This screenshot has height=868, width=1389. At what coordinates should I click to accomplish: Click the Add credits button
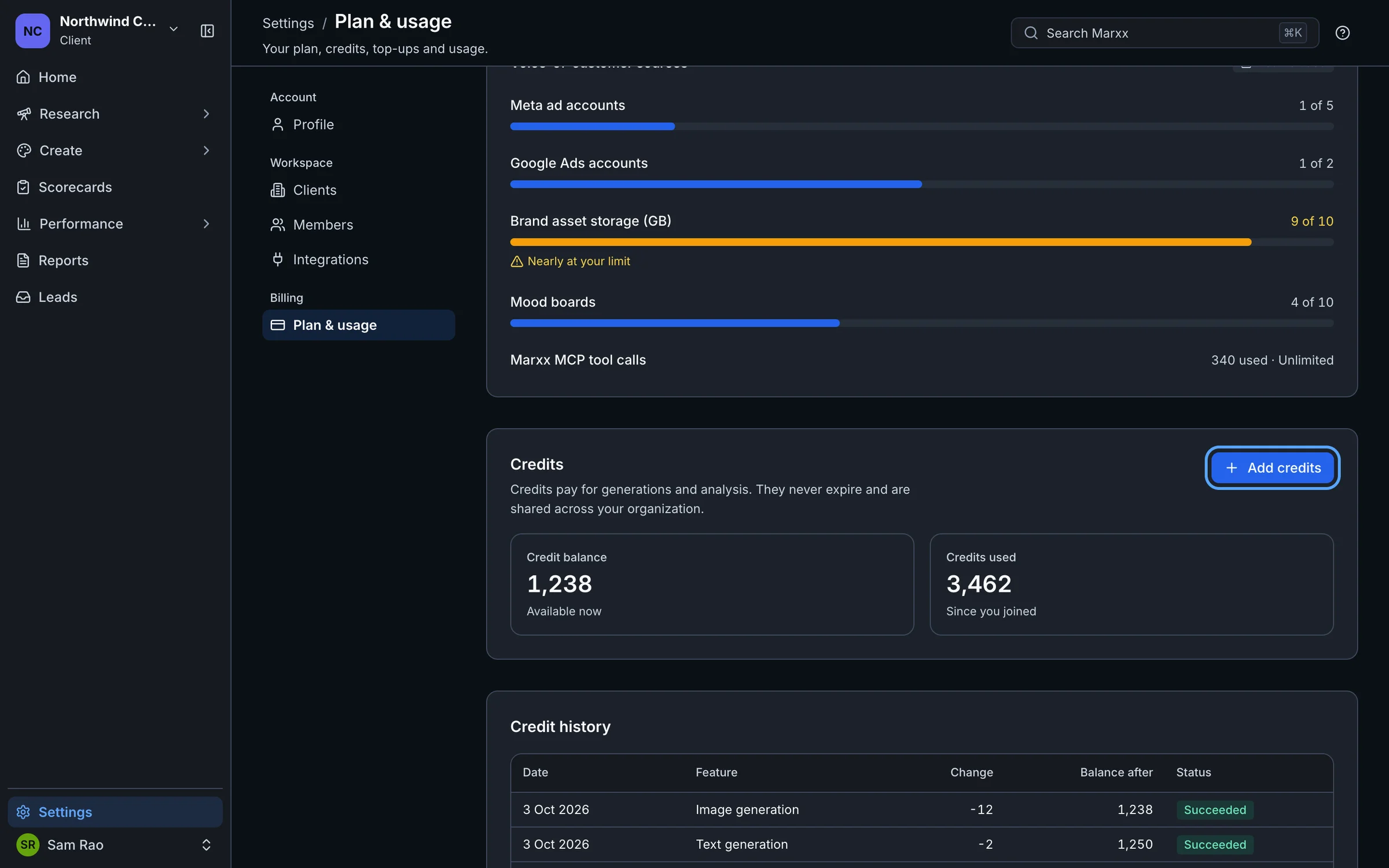tap(1272, 468)
